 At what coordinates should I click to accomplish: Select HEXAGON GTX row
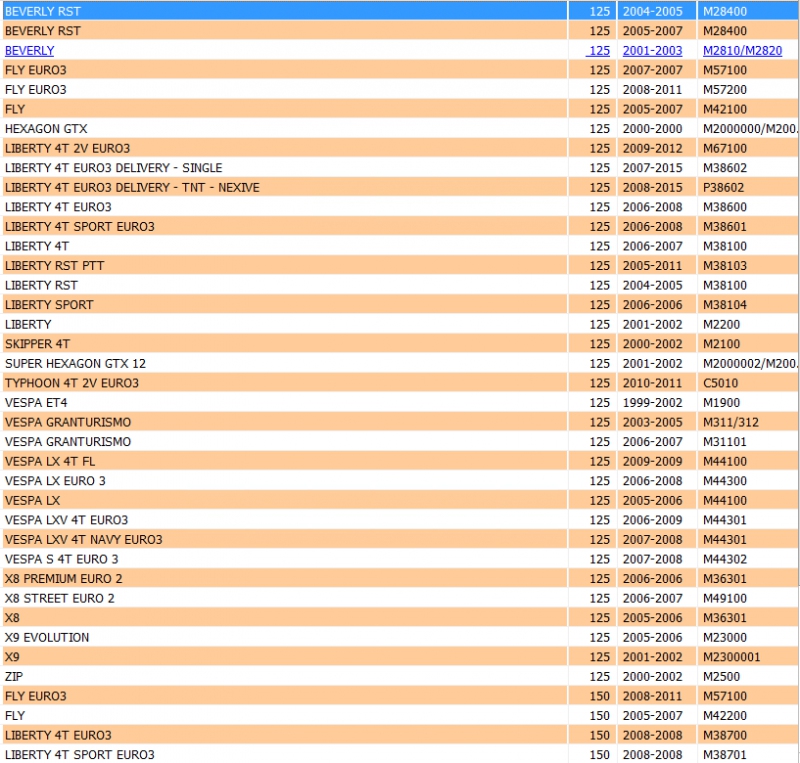(400, 129)
